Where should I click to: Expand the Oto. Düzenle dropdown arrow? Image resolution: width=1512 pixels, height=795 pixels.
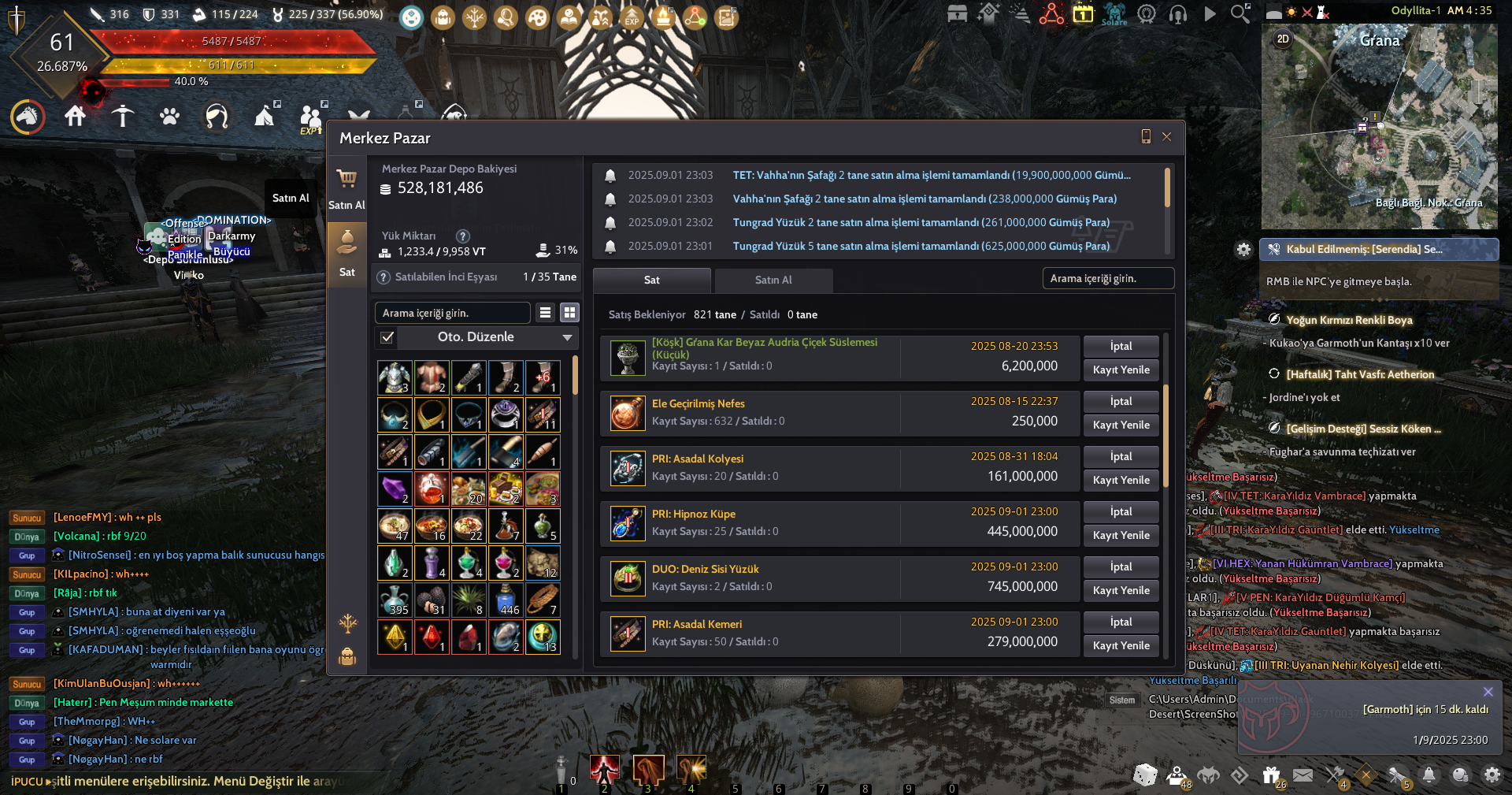point(567,337)
